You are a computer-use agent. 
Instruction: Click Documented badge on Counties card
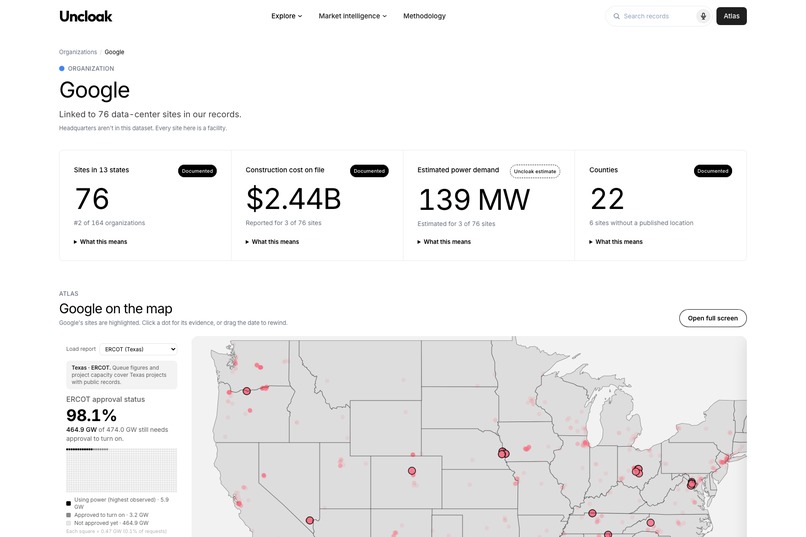(x=712, y=171)
